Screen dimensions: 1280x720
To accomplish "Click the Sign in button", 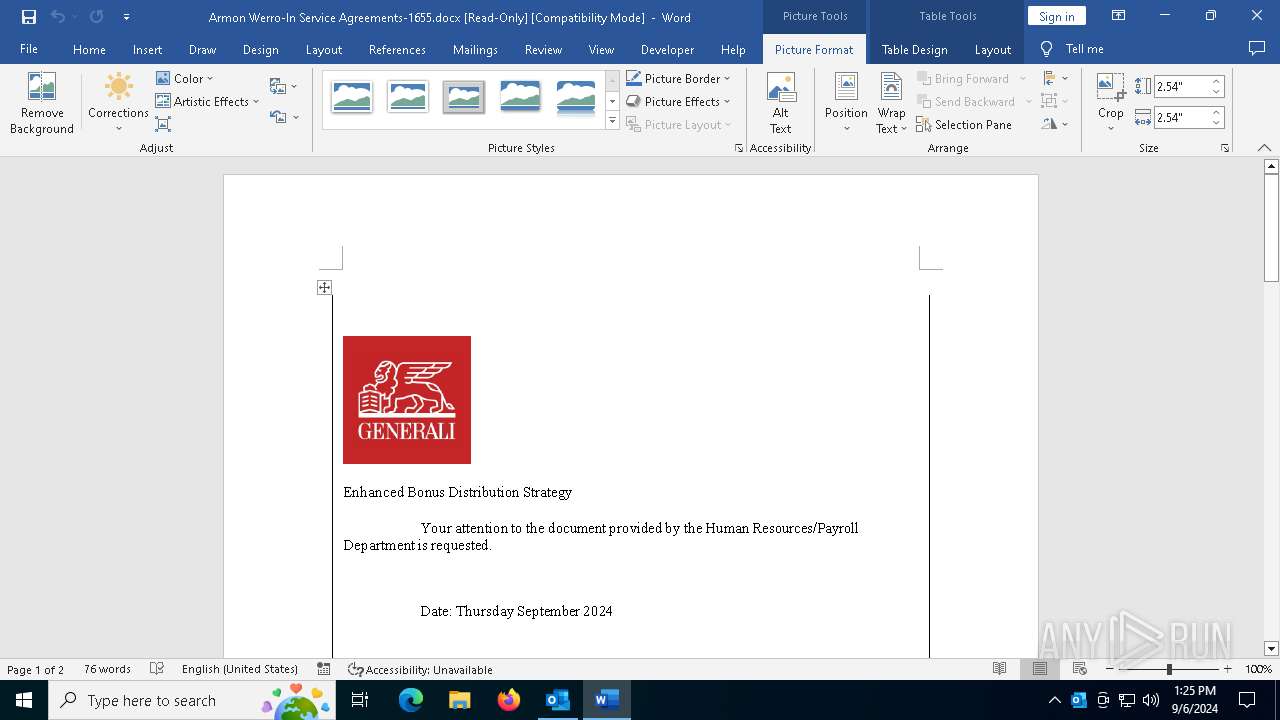I will click(1056, 16).
